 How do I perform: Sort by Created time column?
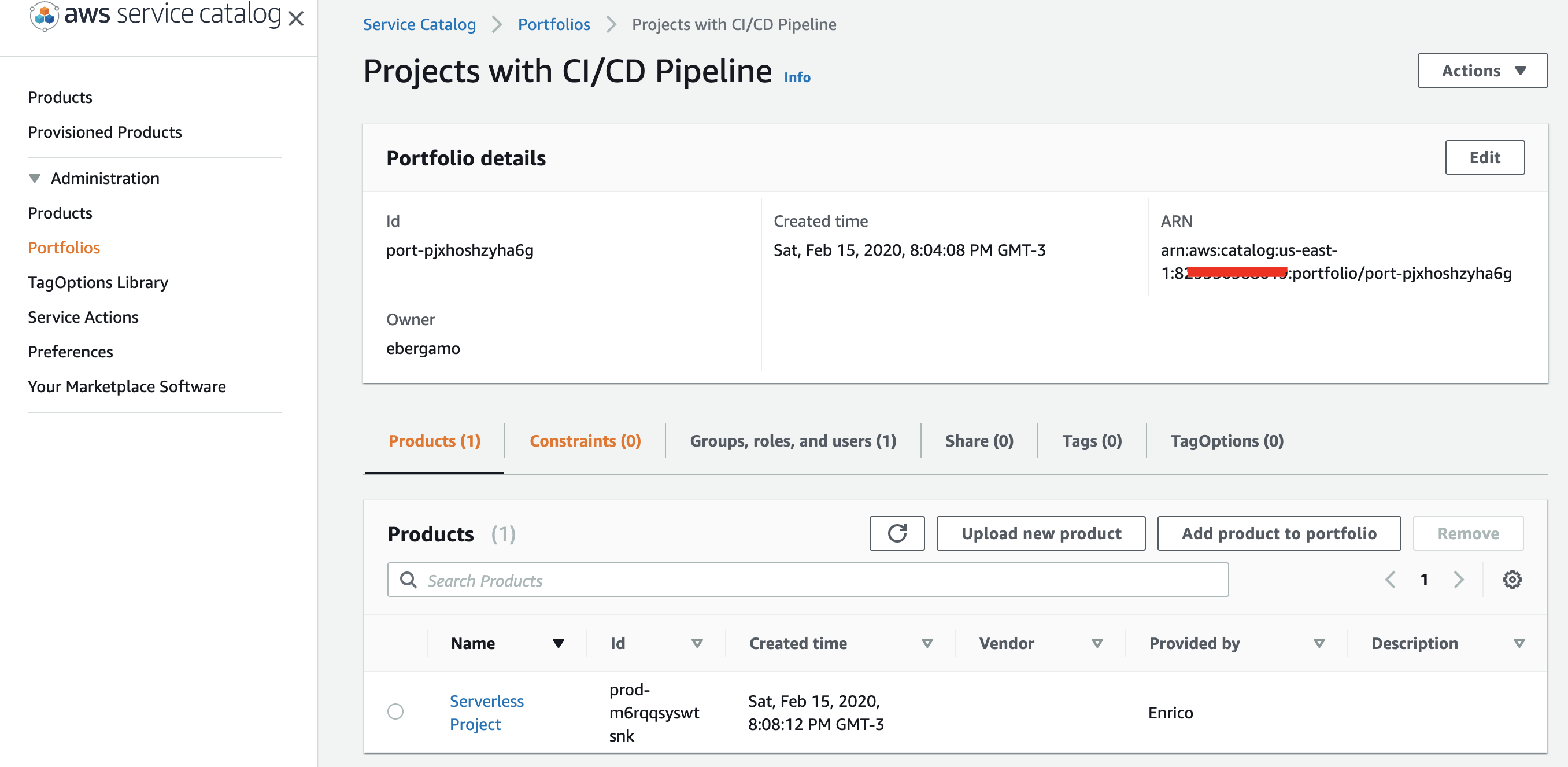coord(926,643)
